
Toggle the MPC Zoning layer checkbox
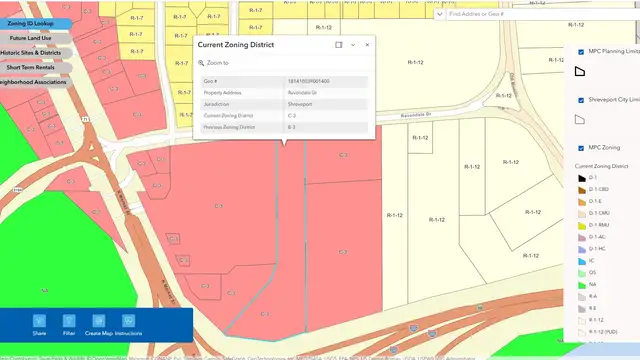click(x=581, y=148)
